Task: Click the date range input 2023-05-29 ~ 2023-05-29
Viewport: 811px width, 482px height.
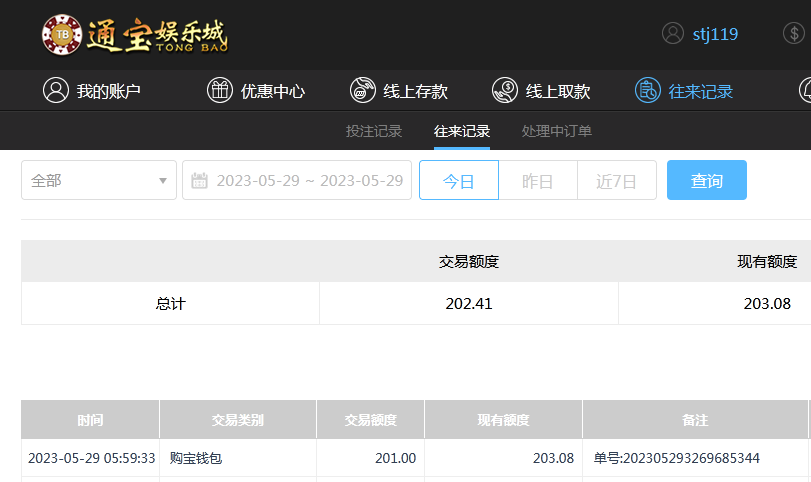Action: pos(297,180)
